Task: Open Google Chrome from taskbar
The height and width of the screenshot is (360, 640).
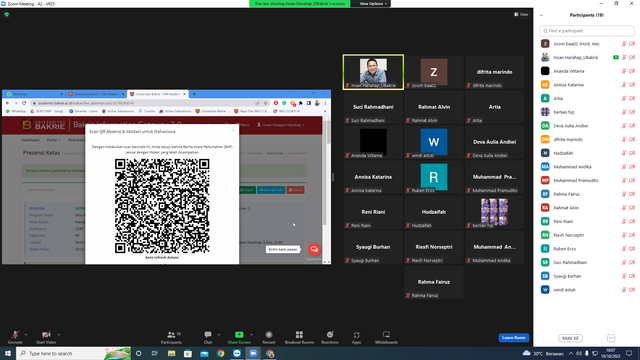Action: pos(220,353)
